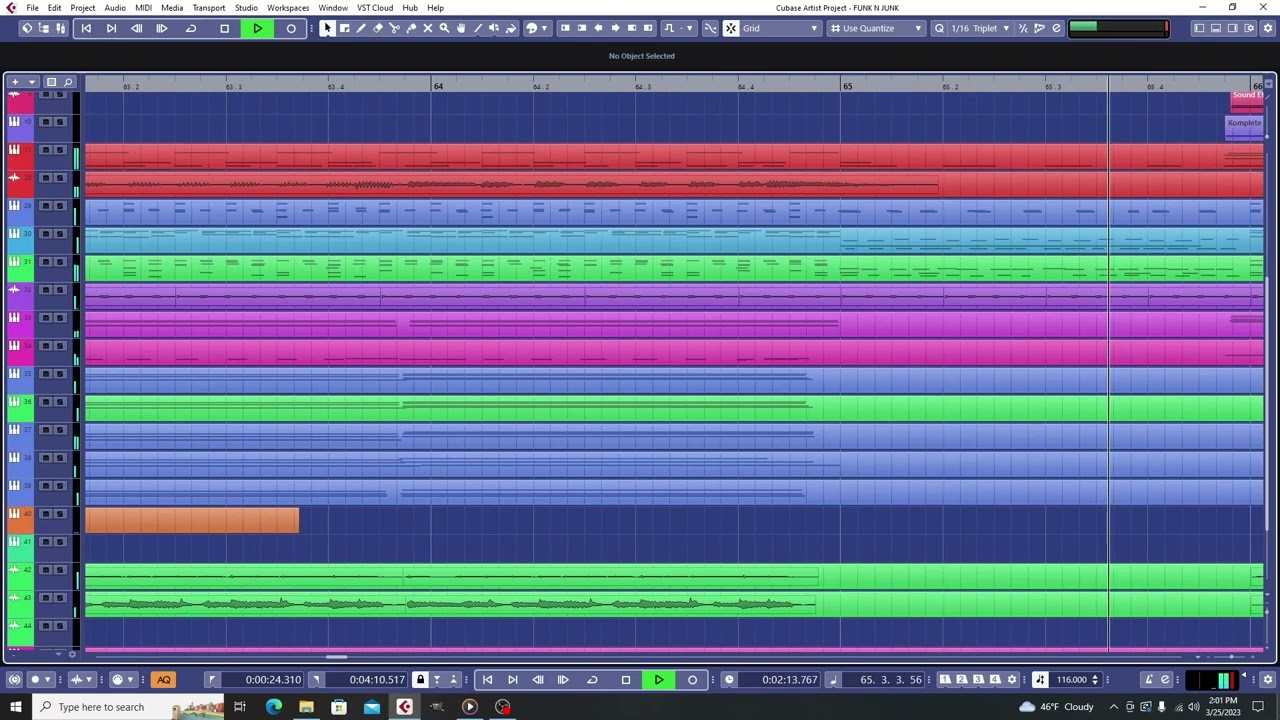This screenshot has height=720, width=1280.
Task: Click Apply Quantize Q icon
Action: tap(939, 28)
